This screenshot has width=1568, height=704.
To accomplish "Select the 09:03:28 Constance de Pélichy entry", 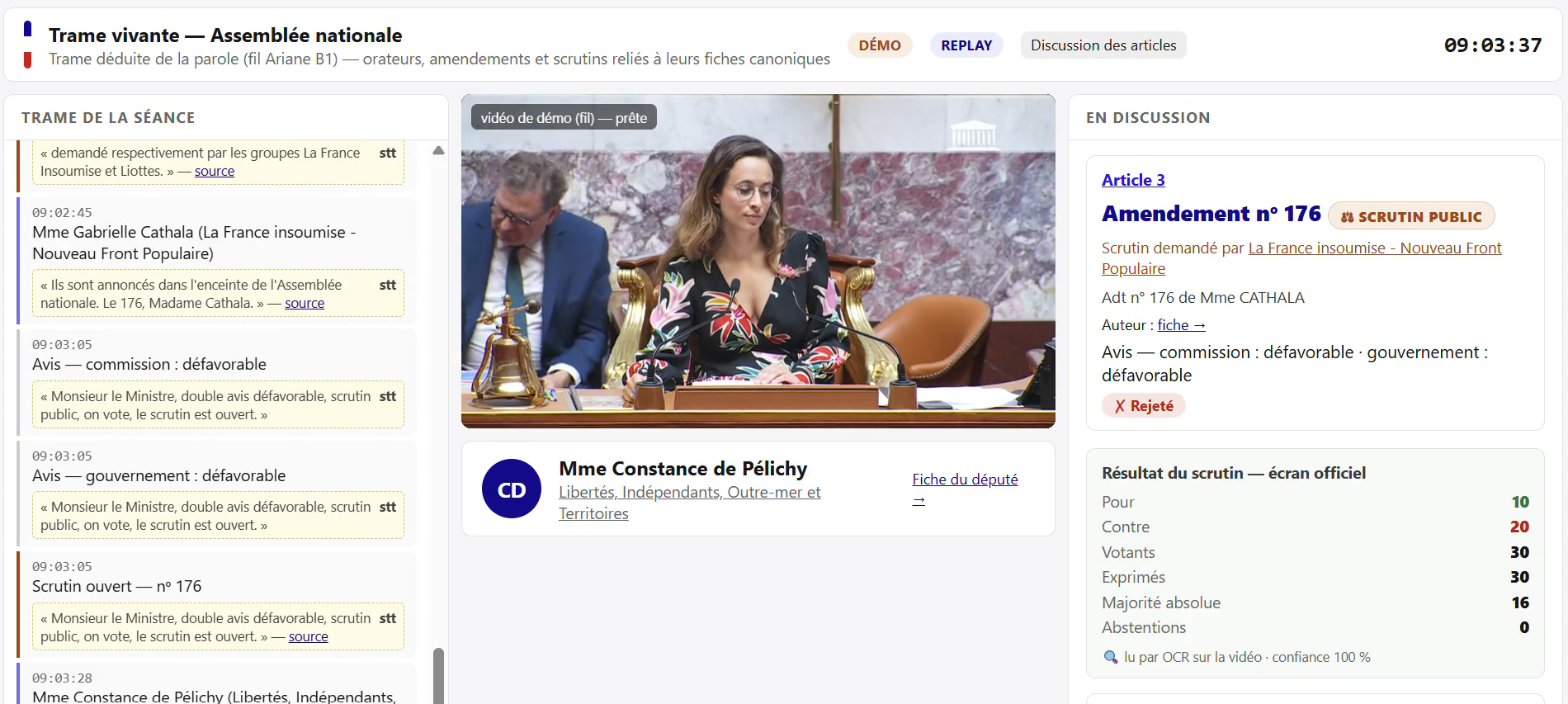I will point(217,684).
